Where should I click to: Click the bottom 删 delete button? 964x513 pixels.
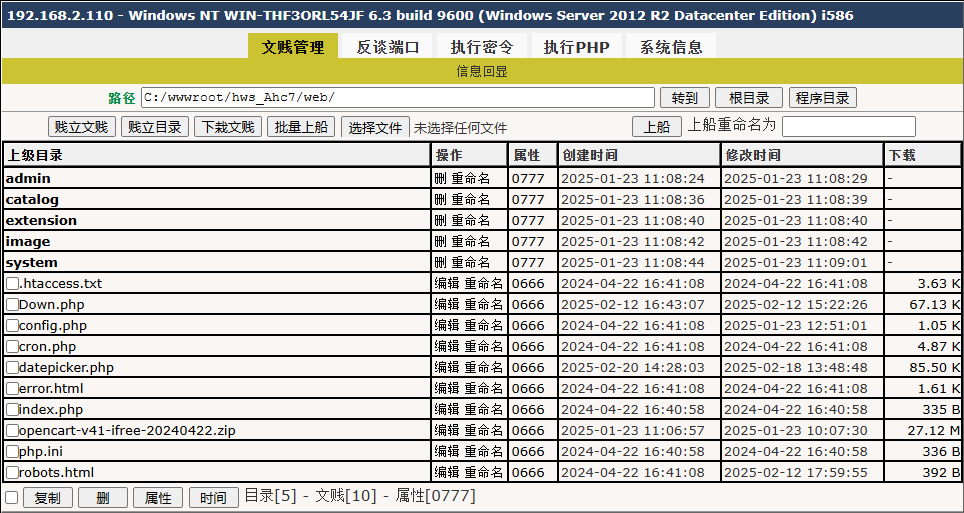pyautogui.click(x=103, y=498)
